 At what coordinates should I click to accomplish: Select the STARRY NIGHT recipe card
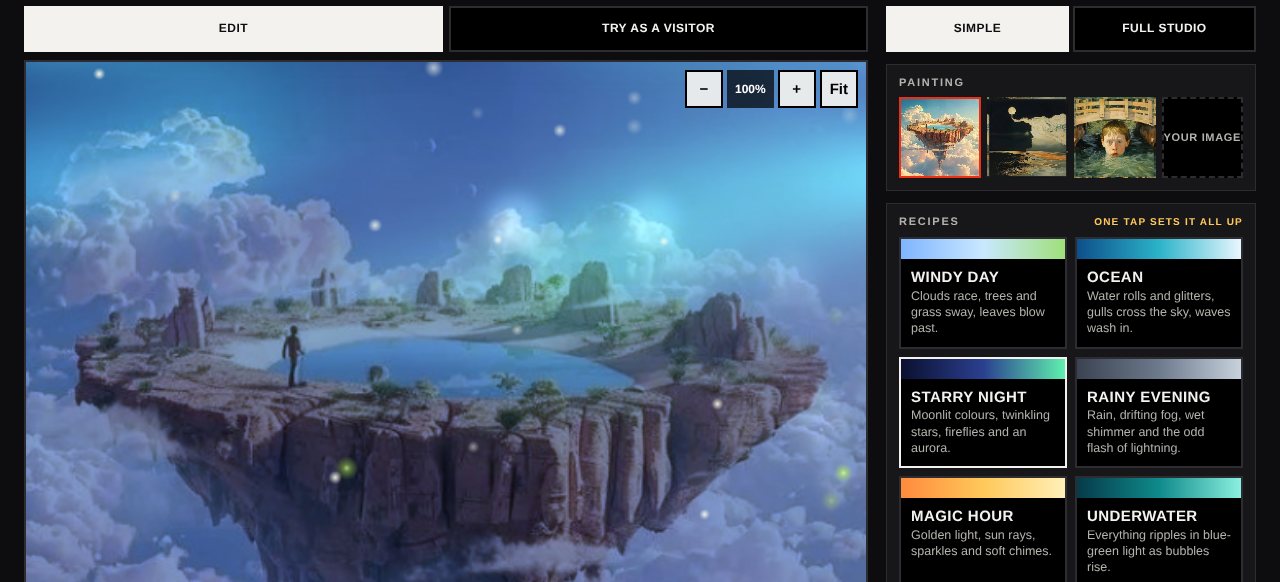point(983,412)
